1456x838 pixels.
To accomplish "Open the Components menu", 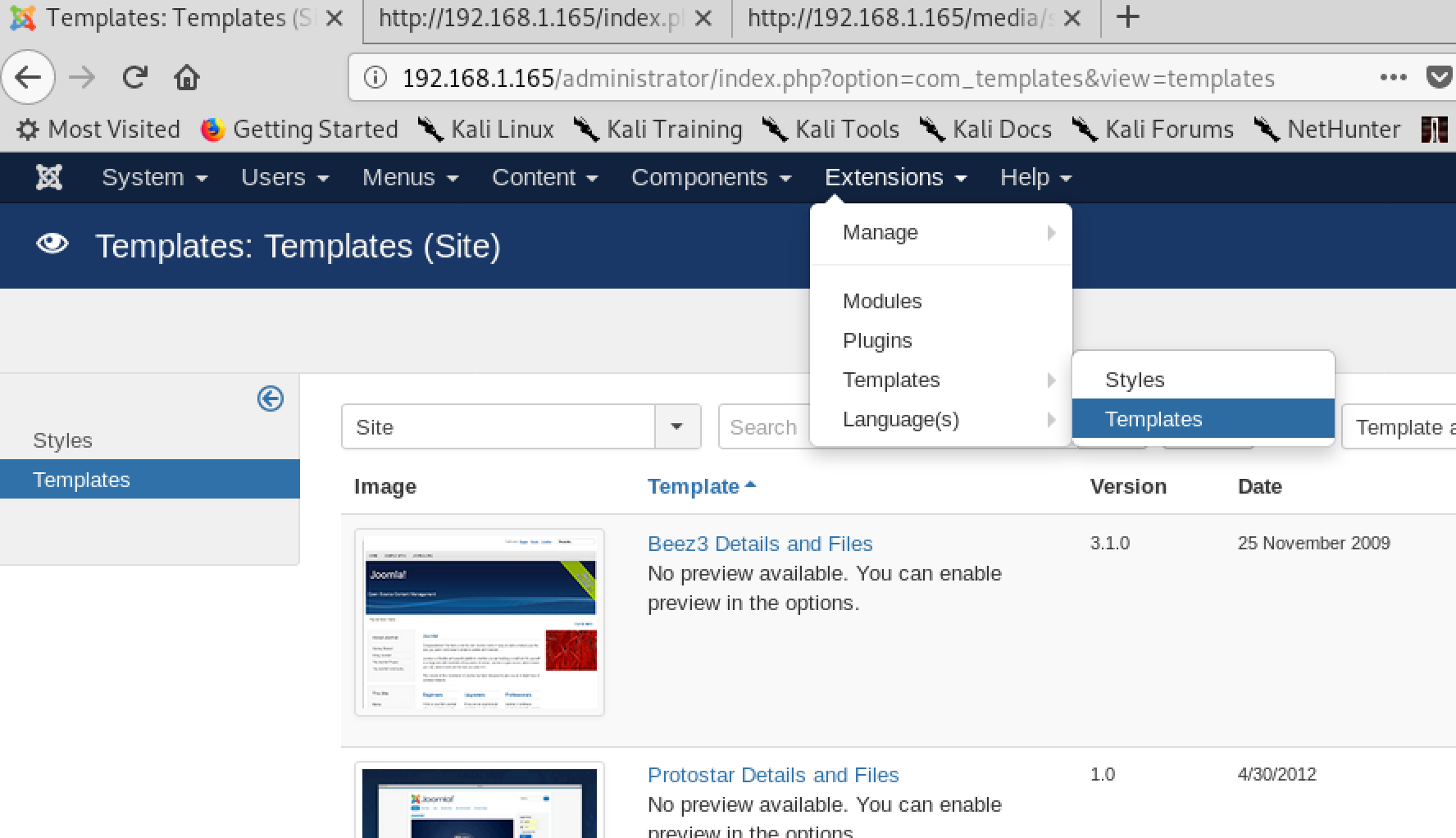I will (x=711, y=177).
